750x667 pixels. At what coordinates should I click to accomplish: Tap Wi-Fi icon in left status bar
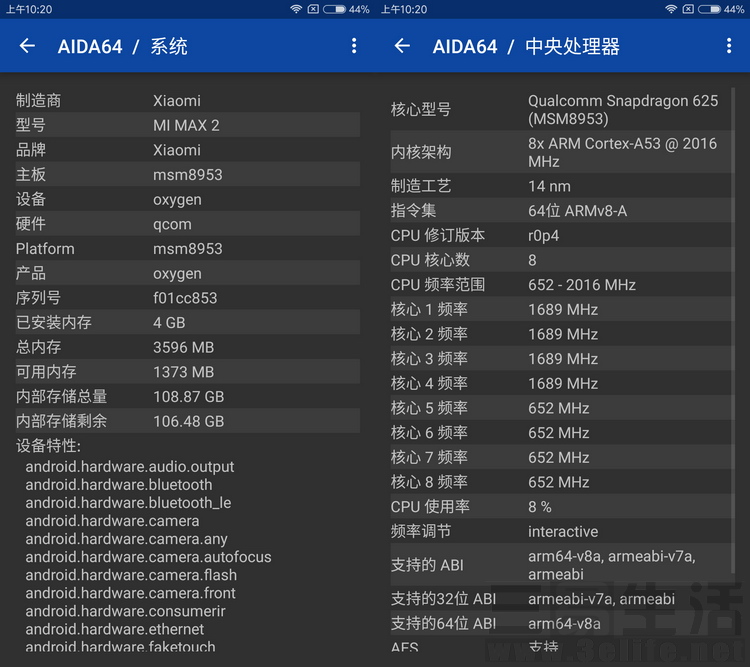tap(296, 9)
